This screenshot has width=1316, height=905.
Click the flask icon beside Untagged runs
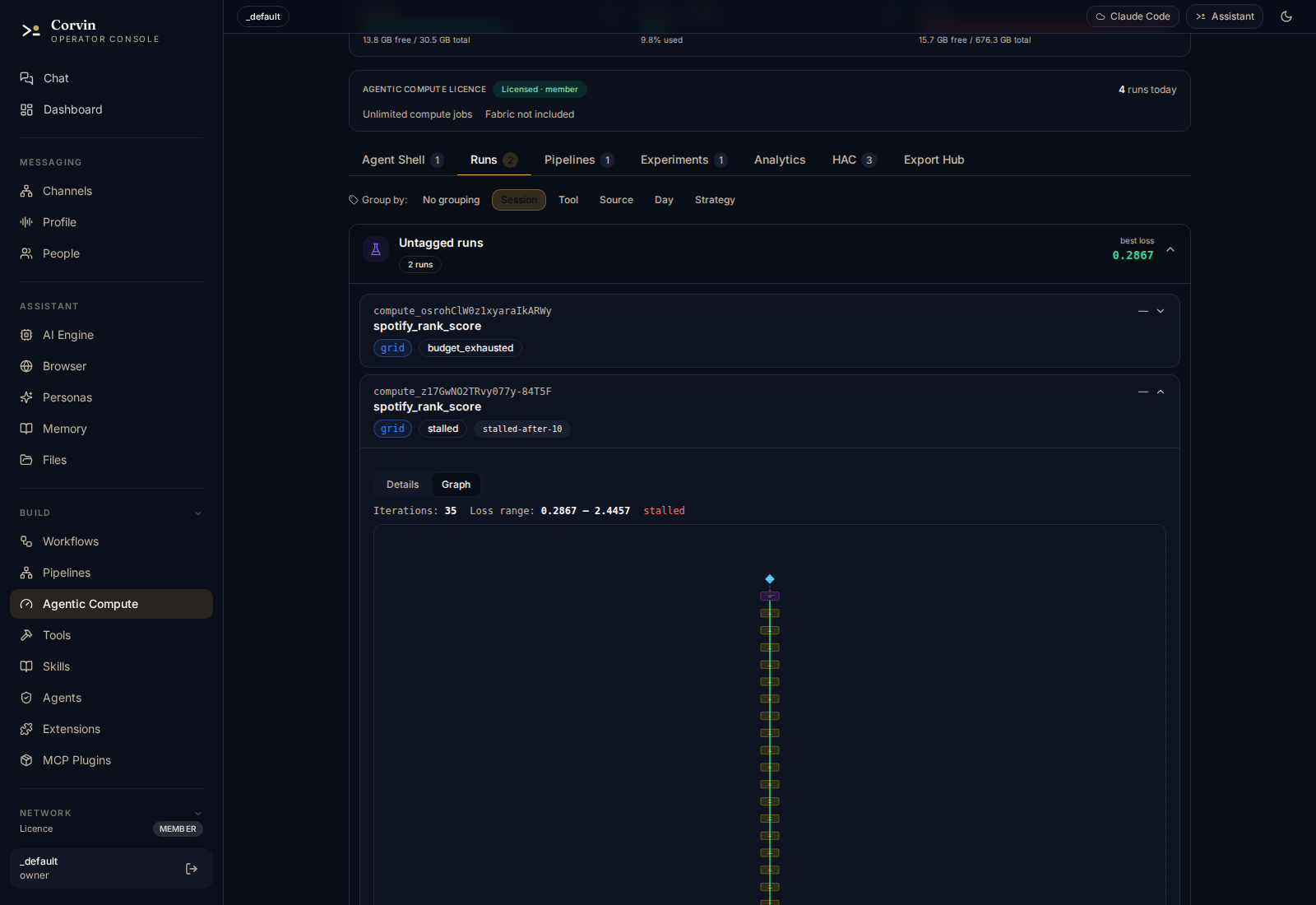pyautogui.click(x=376, y=249)
